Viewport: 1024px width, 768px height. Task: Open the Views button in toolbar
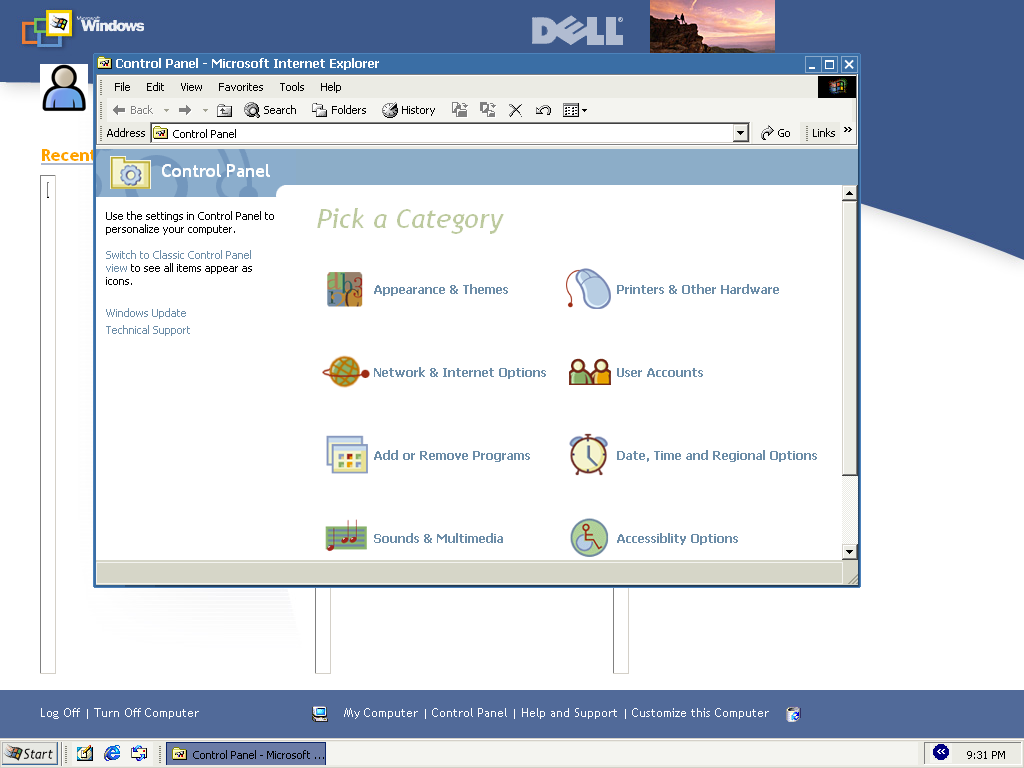point(575,110)
